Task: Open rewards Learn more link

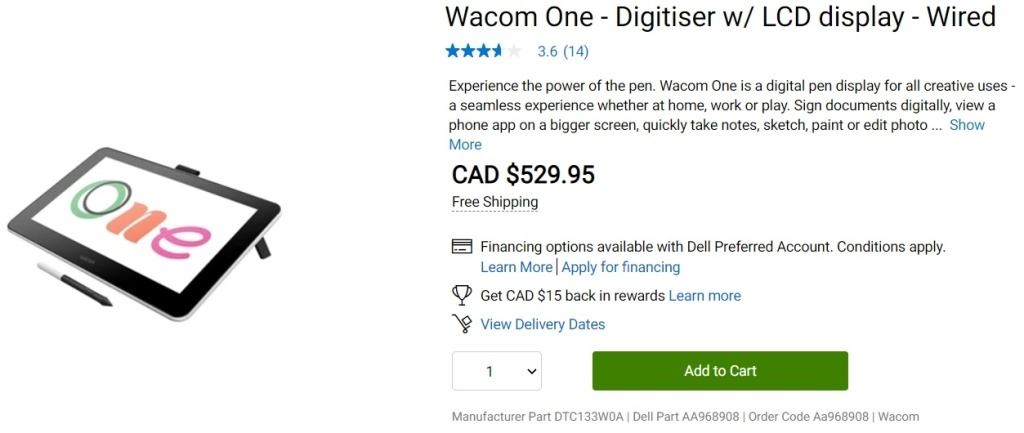Action: pyautogui.click(x=705, y=295)
